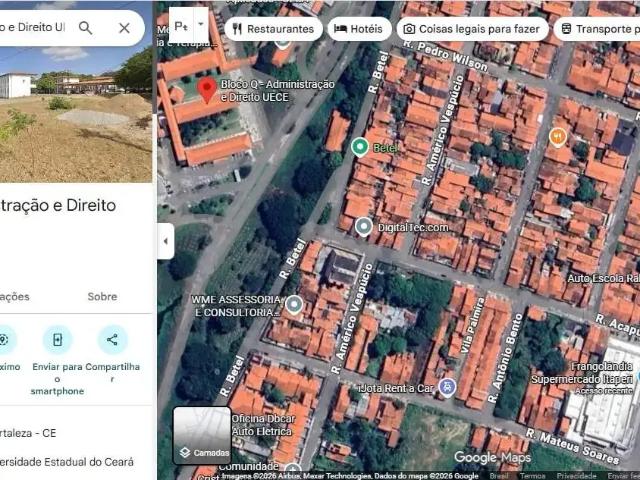Screen dimensions: 640x480
Task: Click the Próximo nearby icon
Action: click(x=3, y=340)
